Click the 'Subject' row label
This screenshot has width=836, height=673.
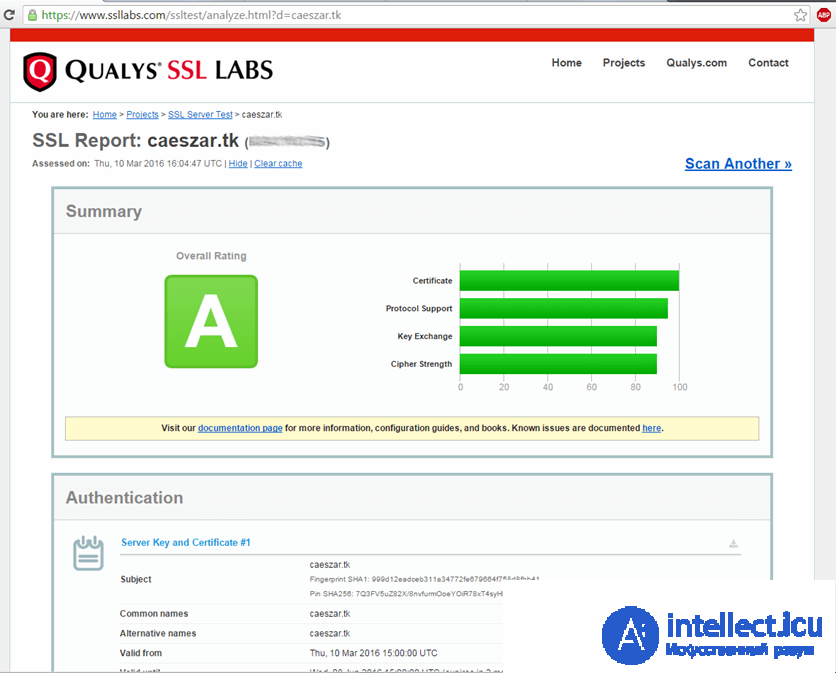(136, 579)
